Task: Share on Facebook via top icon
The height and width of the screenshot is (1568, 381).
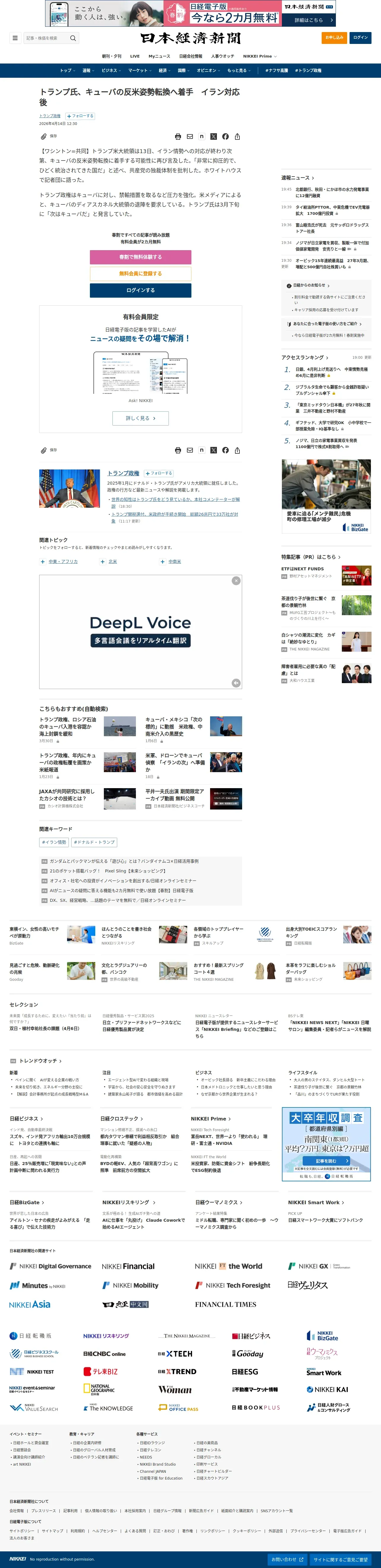Action: click(225, 136)
